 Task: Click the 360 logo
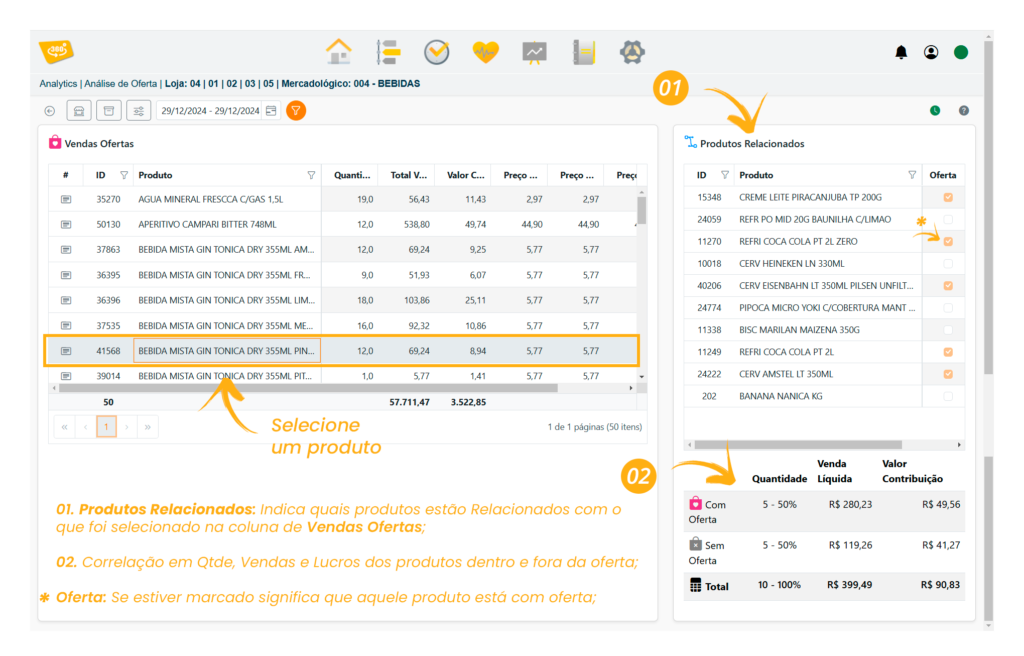pyautogui.click(x=56, y=51)
